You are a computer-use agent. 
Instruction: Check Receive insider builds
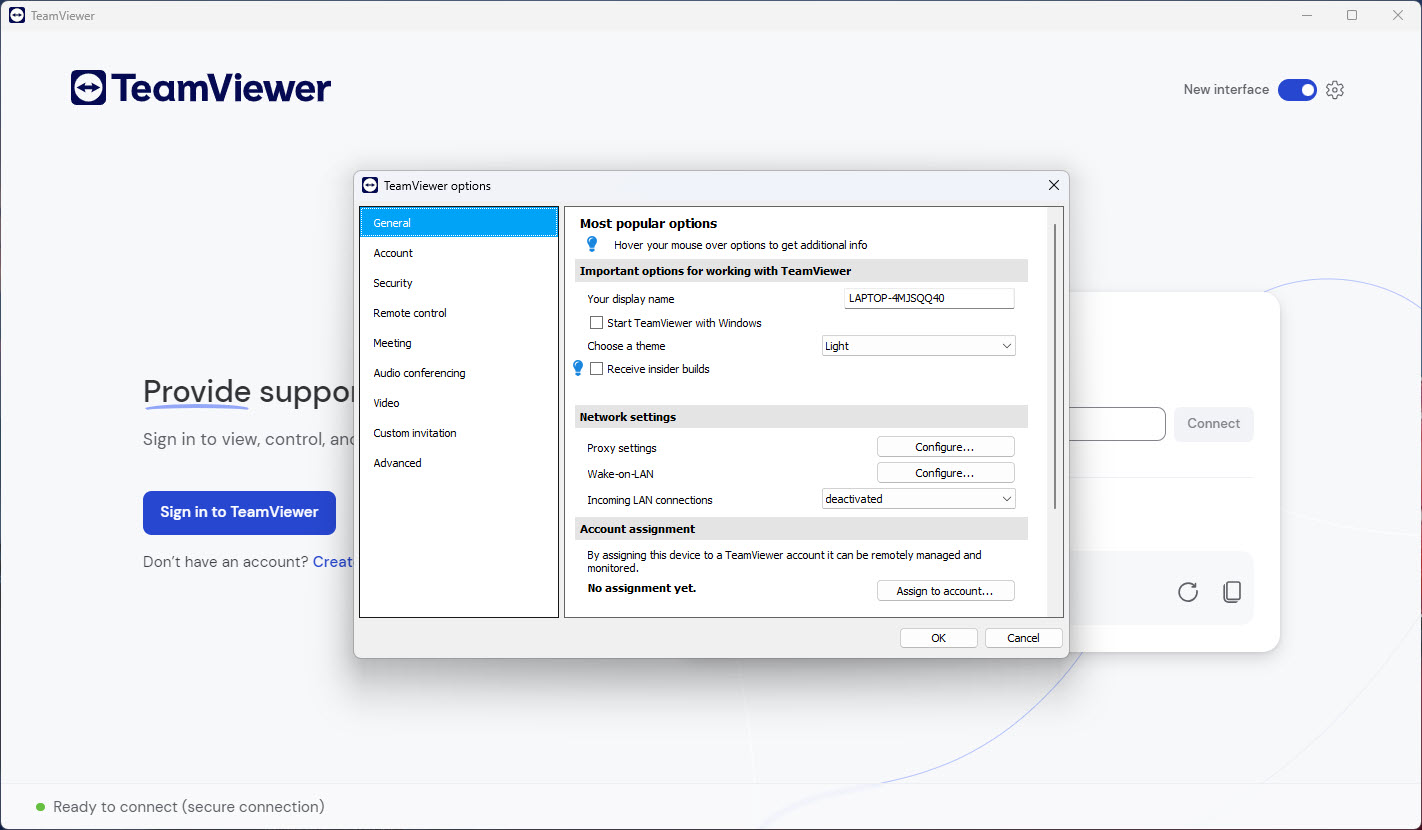pyautogui.click(x=597, y=369)
